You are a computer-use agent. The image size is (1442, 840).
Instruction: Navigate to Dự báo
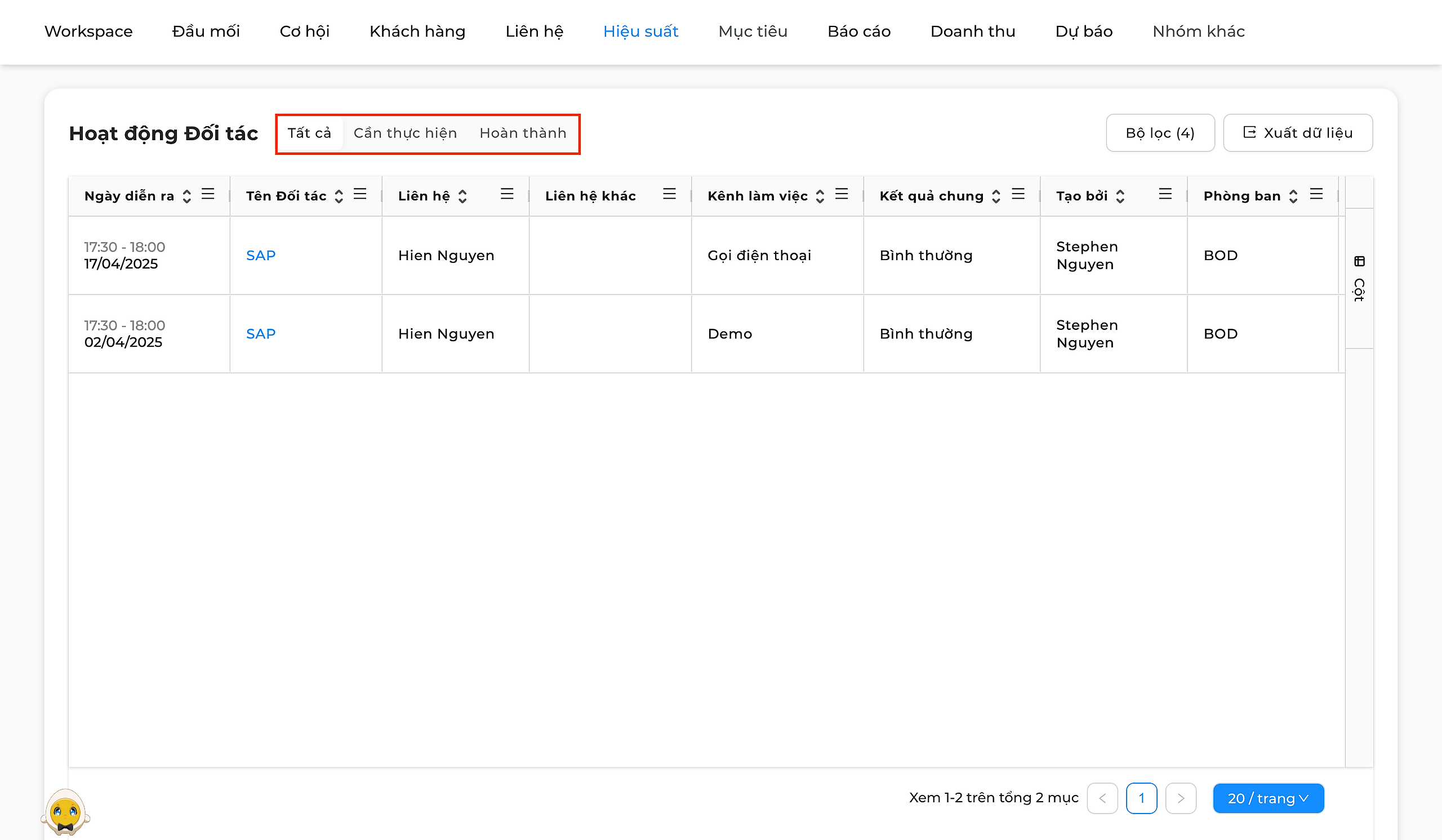tap(1084, 32)
